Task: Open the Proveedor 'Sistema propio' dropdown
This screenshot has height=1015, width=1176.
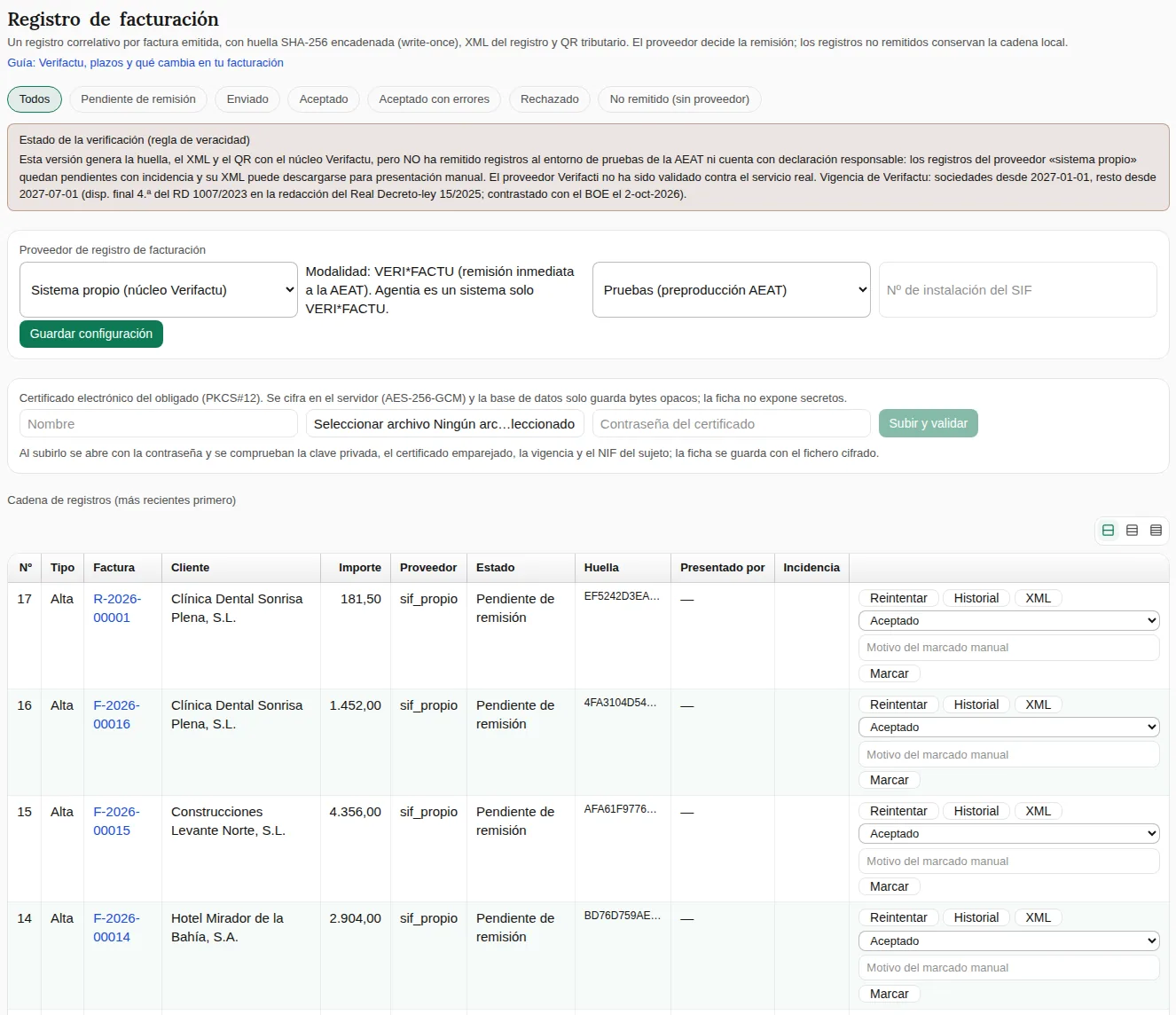Action: (x=159, y=289)
